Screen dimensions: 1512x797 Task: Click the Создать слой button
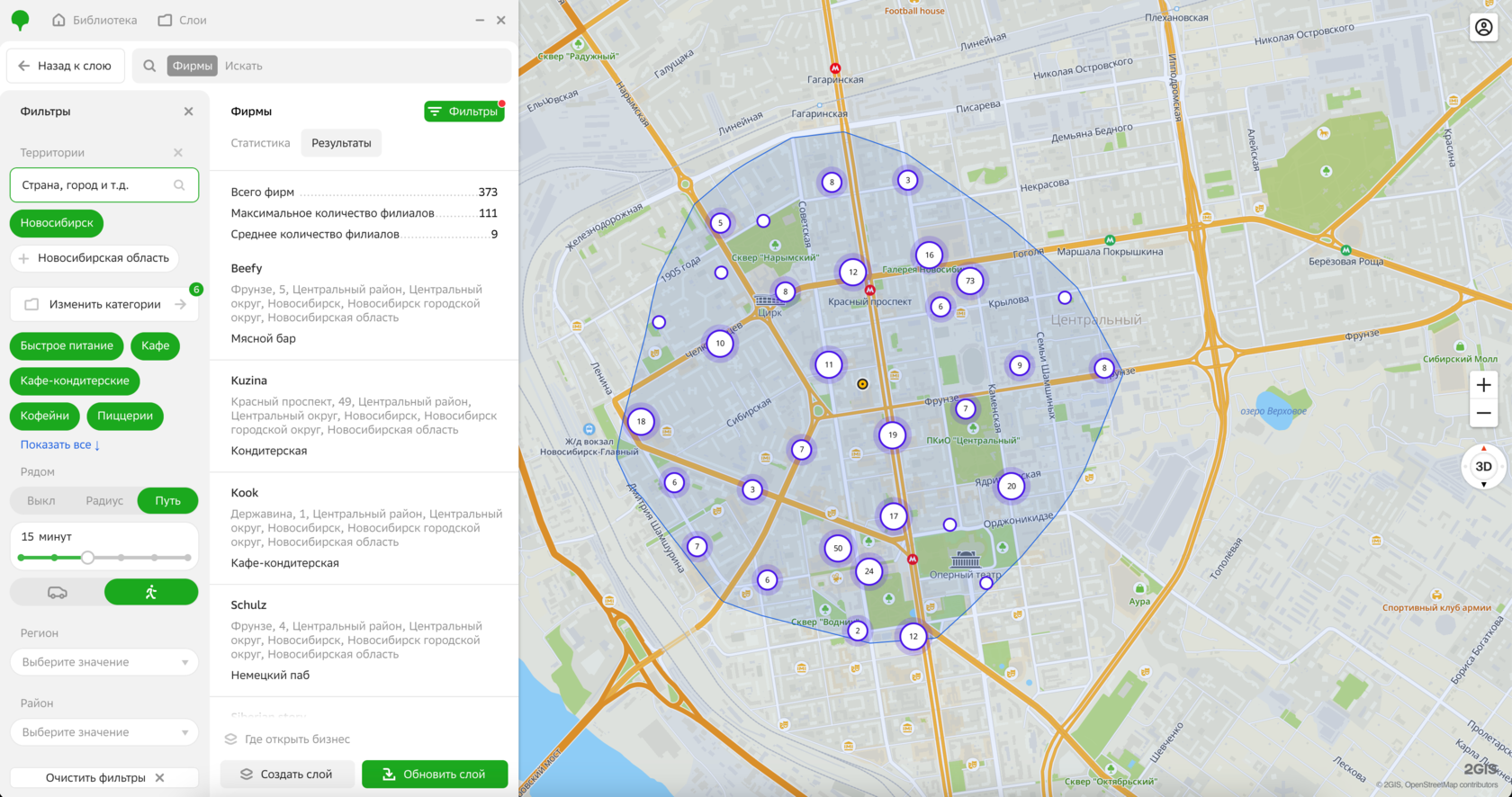[287, 775]
